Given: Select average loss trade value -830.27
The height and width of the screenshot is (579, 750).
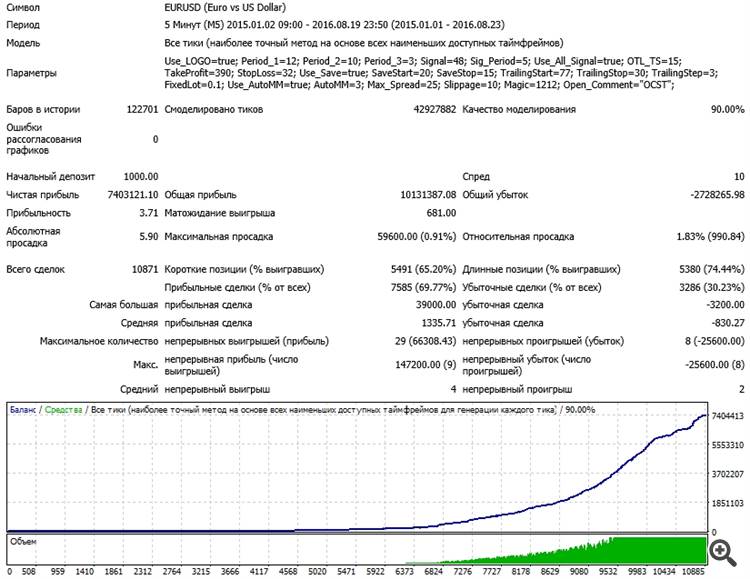Looking at the screenshot, I should click(728, 323).
